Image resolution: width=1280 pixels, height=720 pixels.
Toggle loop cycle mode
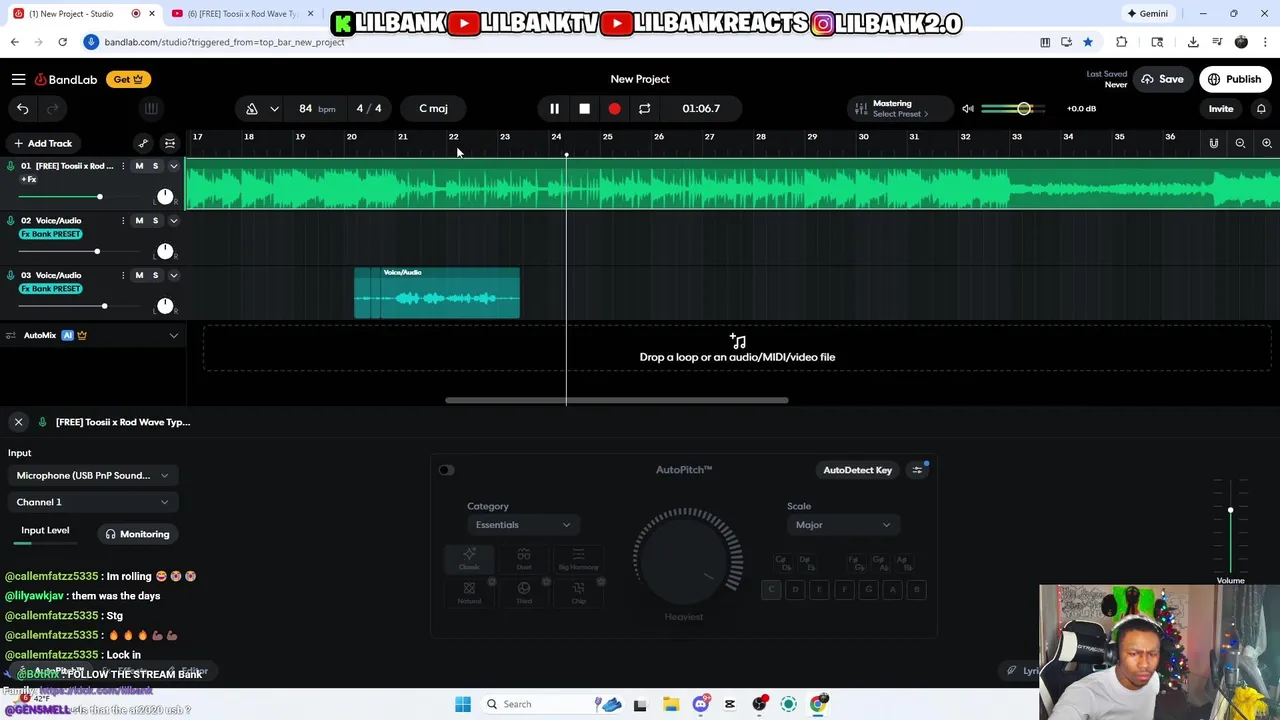point(644,108)
